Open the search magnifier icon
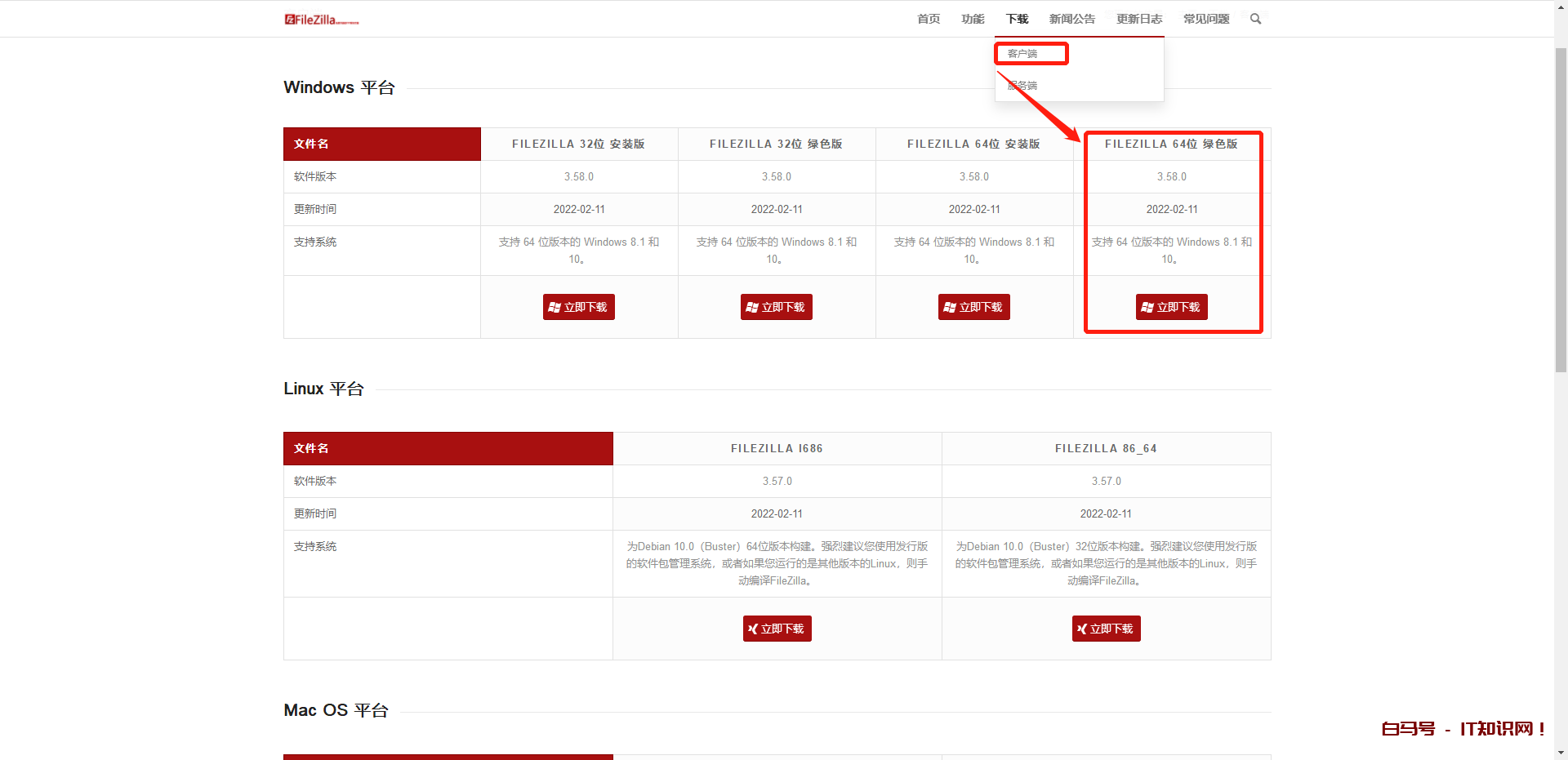This screenshot has height=760, width=1568. [x=1255, y=19]
